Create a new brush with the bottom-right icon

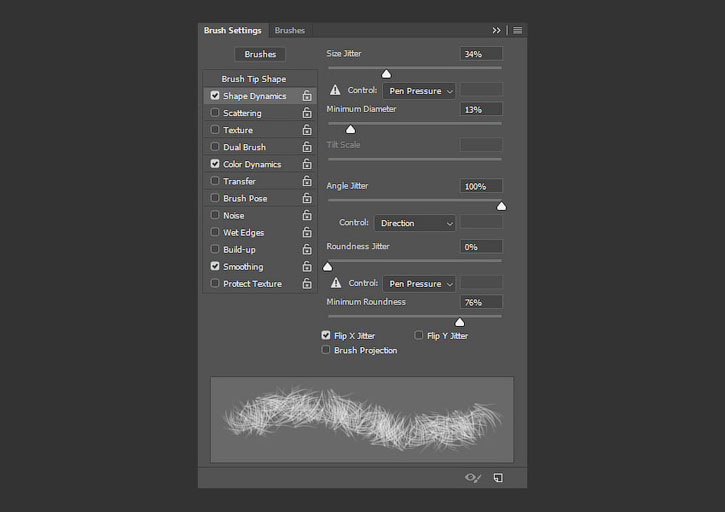498,478
